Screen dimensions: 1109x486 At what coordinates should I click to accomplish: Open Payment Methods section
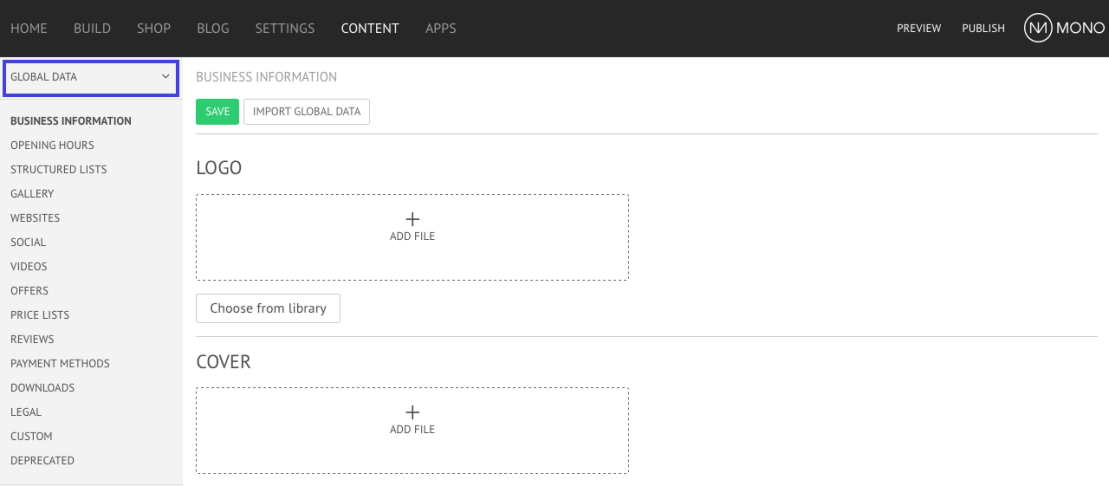60,364
